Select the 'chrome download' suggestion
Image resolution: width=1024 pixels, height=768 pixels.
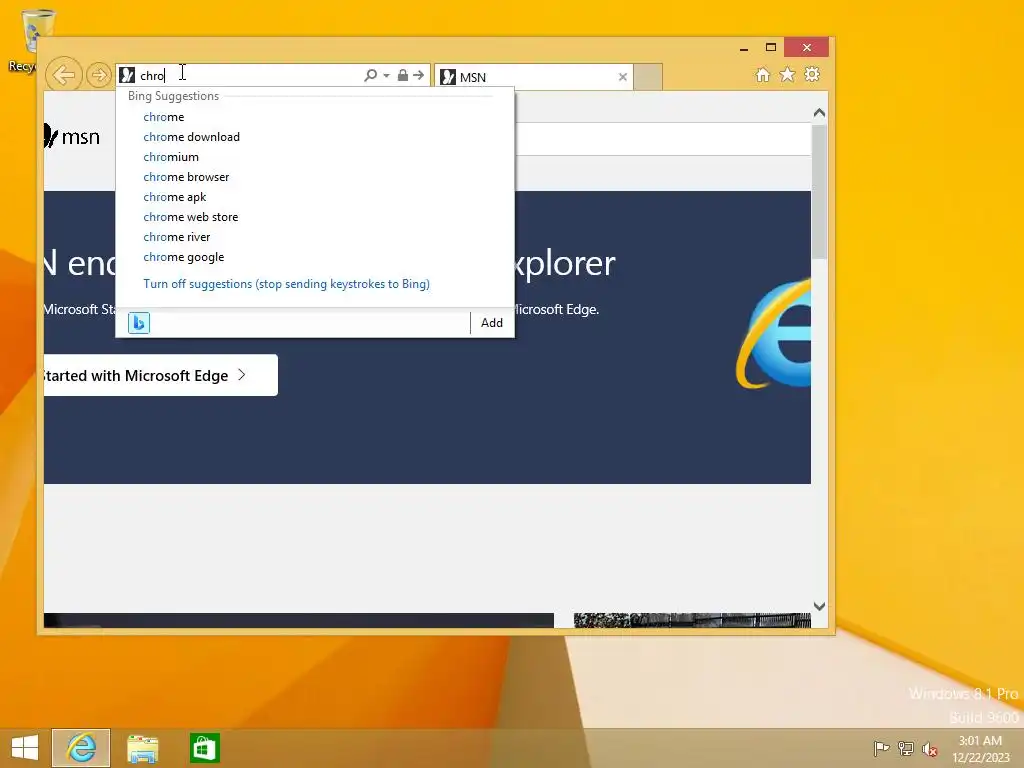[315, 137]
